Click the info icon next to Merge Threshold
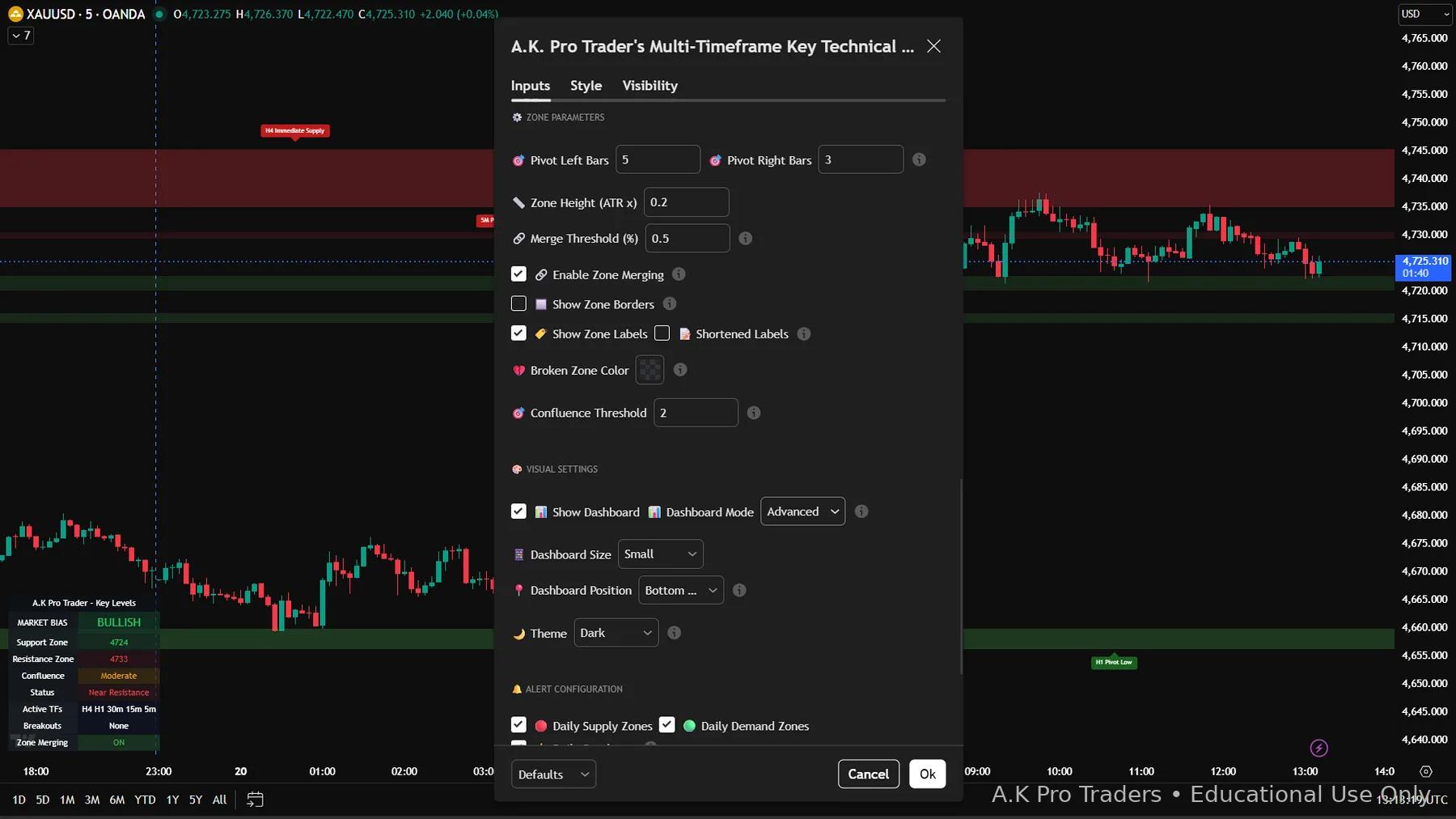Screen dimensions: 1456x819 pos(745,238)
